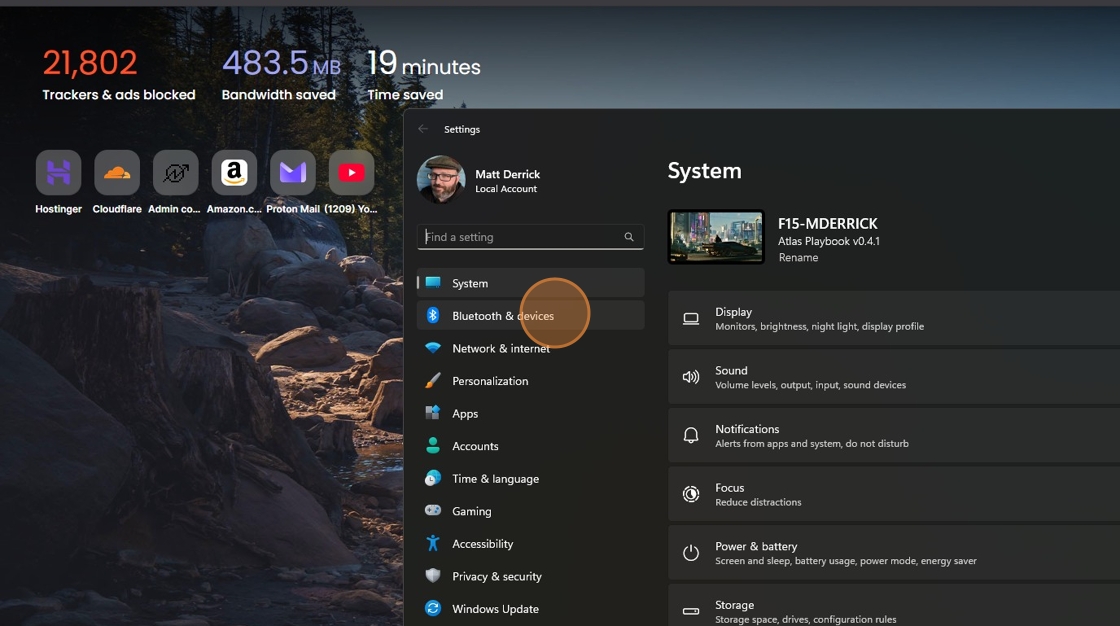Open Storage space settings

894,605
